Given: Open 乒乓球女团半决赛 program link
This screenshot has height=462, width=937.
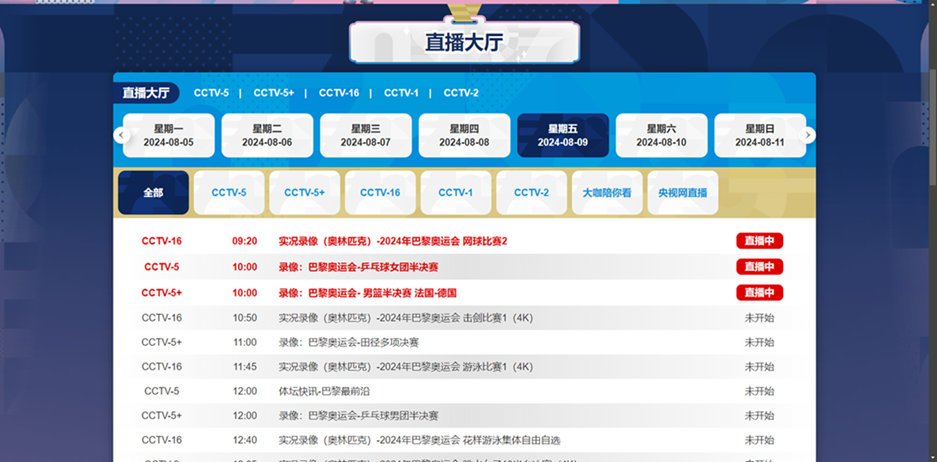Looking at the screenshot, I should (358, 267).
